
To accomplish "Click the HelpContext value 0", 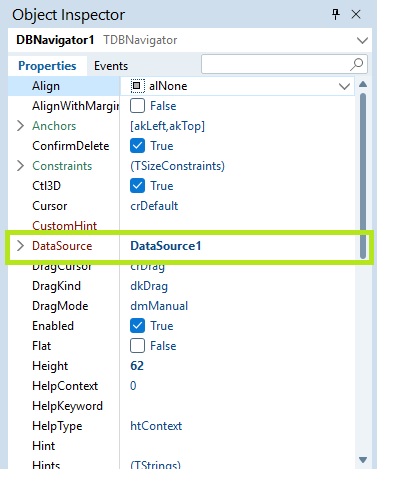I will [x=133, y=386].
